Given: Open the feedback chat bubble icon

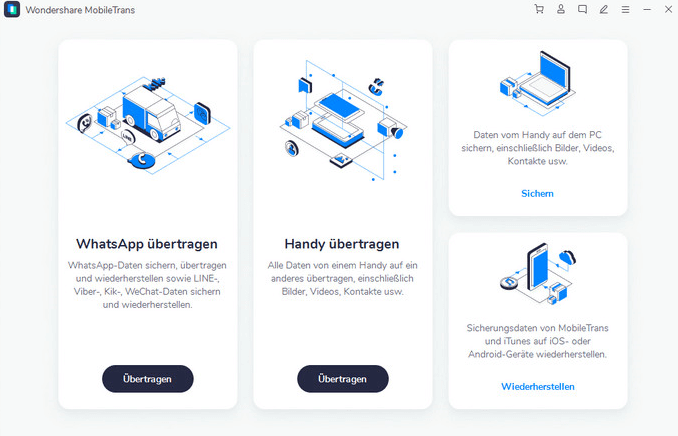Looking at the screenshot, I should [x=582, y=9].
